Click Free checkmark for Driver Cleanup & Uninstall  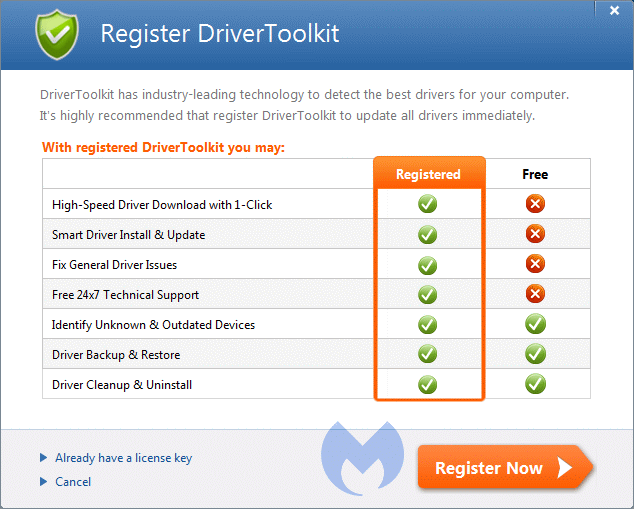click(x=535, y=384)
